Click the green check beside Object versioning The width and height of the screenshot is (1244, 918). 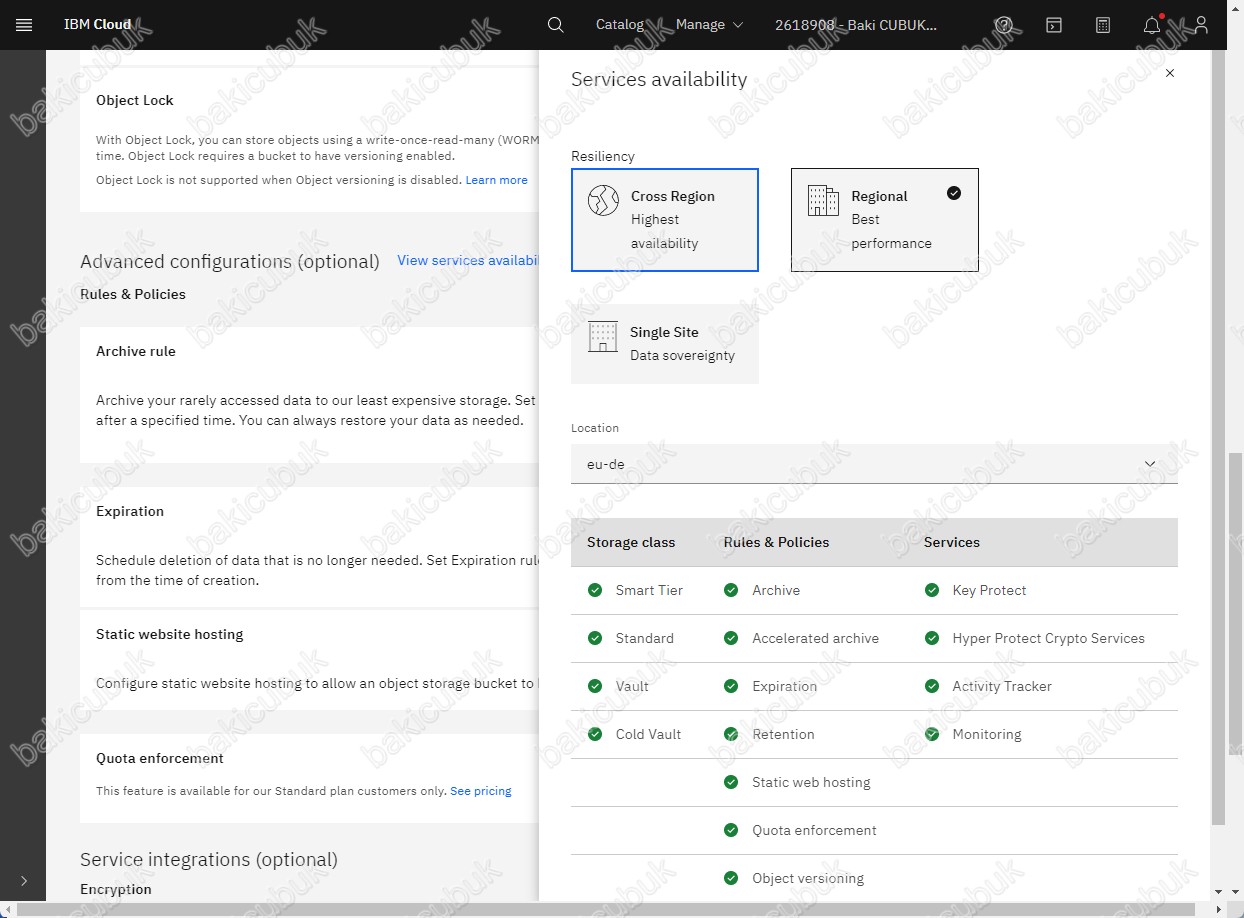(x=731, y=878)
